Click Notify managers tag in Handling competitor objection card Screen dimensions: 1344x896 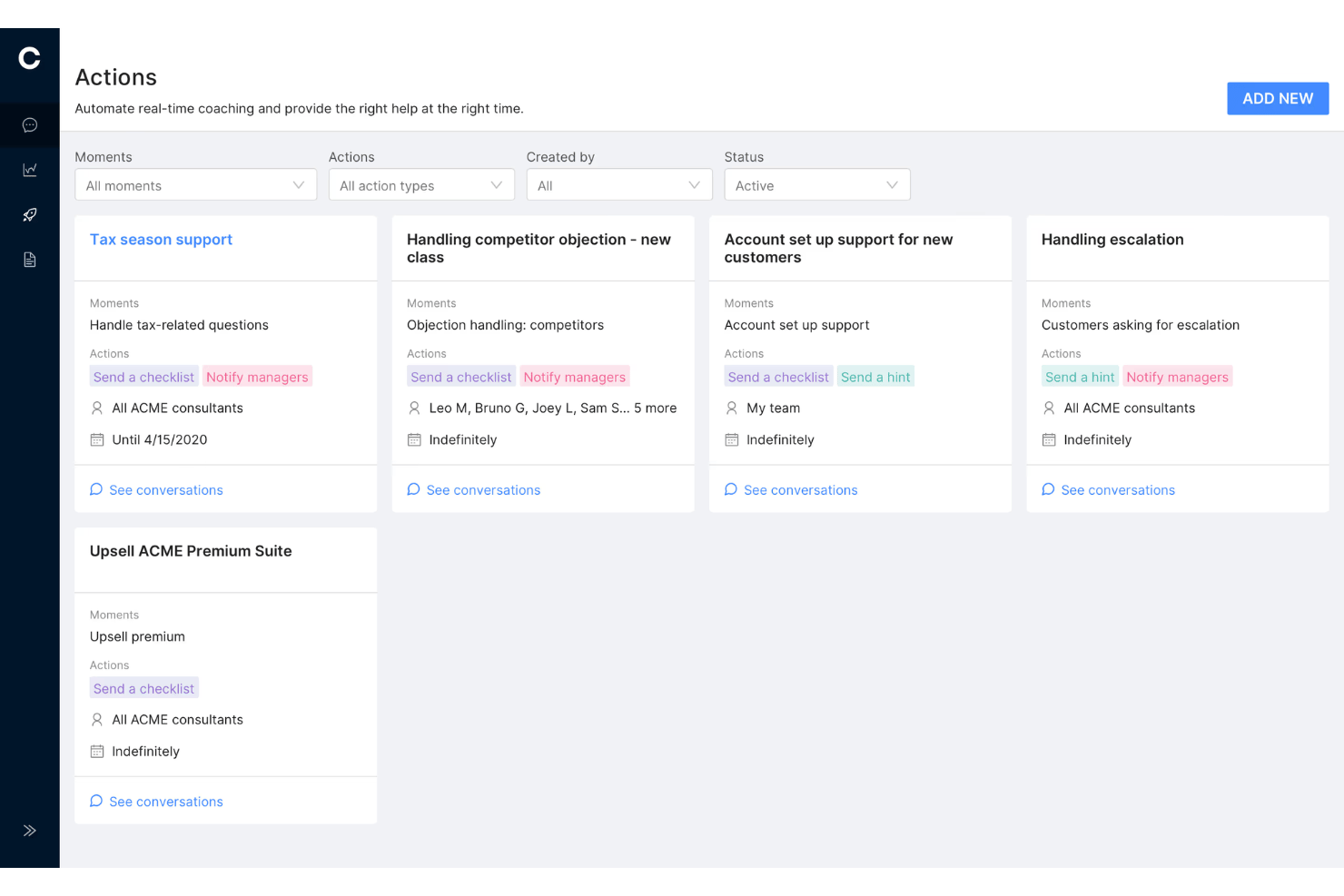[575, 377]
